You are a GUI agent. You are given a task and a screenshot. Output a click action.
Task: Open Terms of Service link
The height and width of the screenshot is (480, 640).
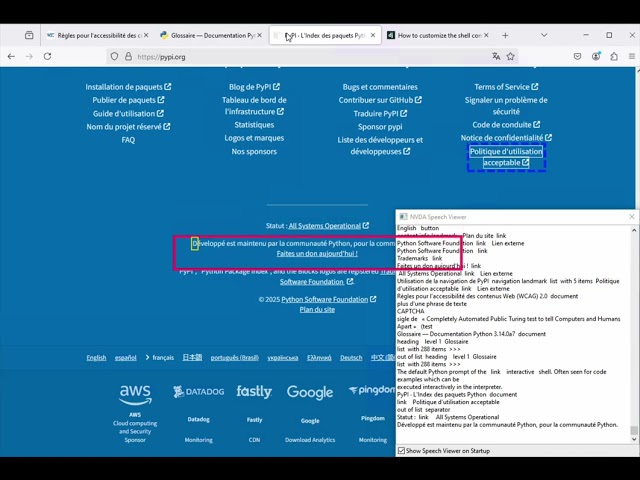pyautogui.click(x=506, y=87)
